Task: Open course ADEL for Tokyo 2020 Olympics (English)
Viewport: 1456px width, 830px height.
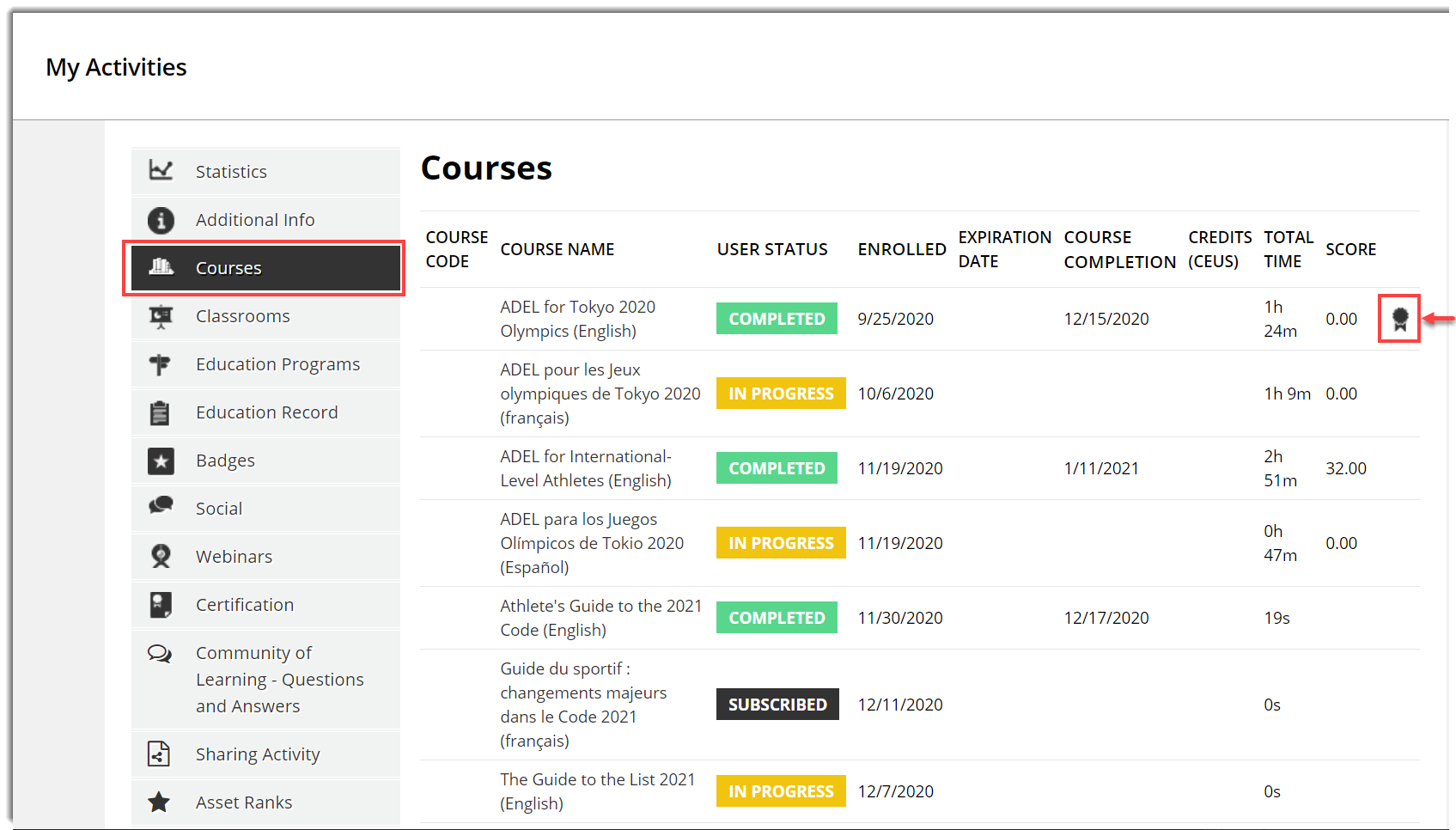Action: pyautogui.click(x=577, y=319)
